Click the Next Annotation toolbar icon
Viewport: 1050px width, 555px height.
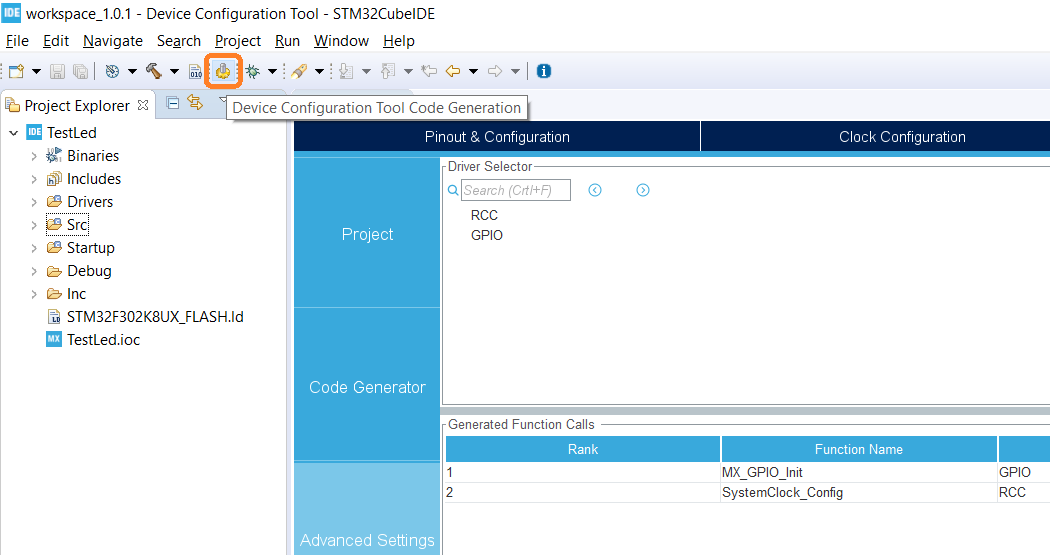(346, 71)
